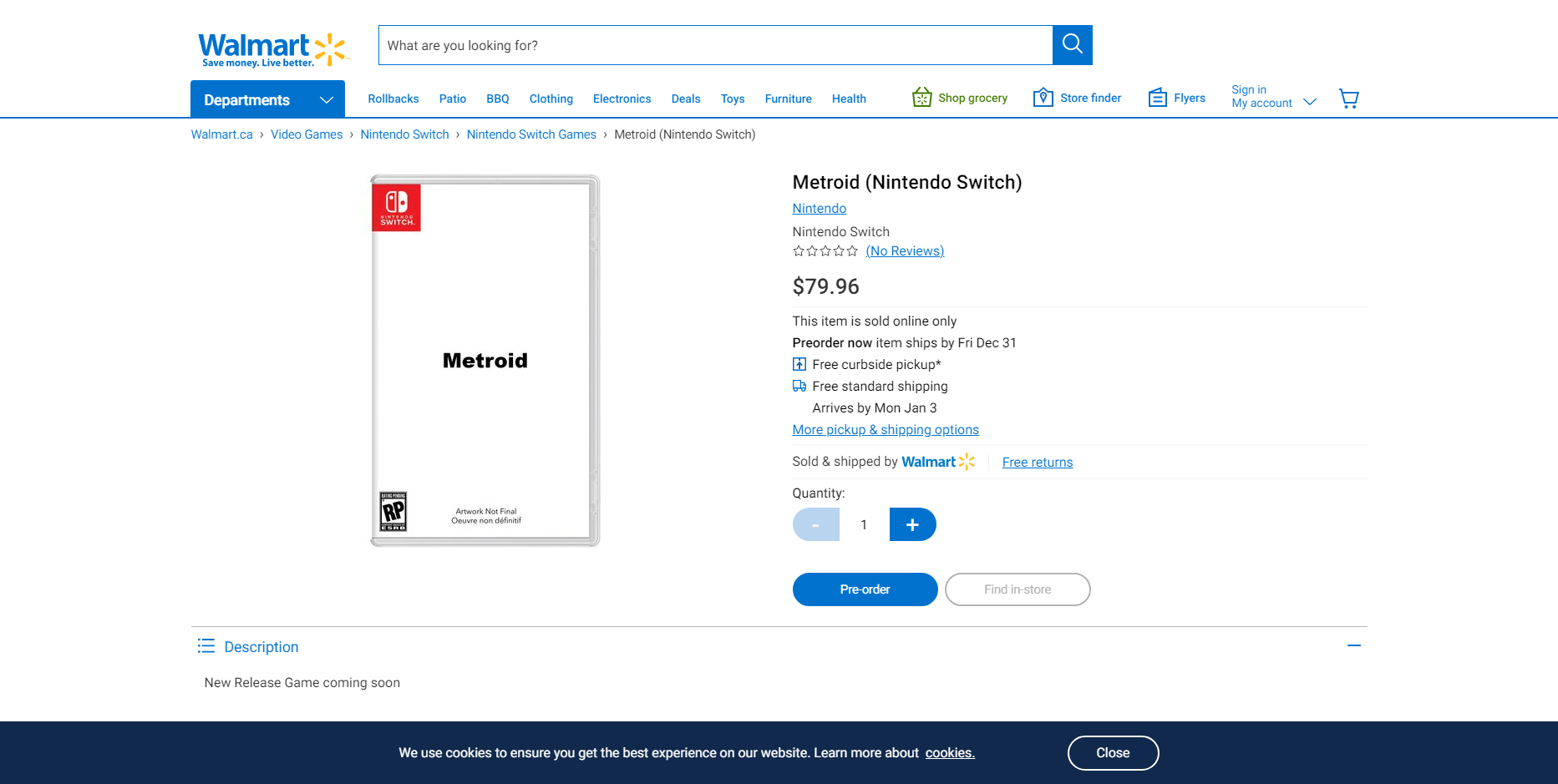
Task: Open the shopping cart icon
Action: tap(1349, 99)
